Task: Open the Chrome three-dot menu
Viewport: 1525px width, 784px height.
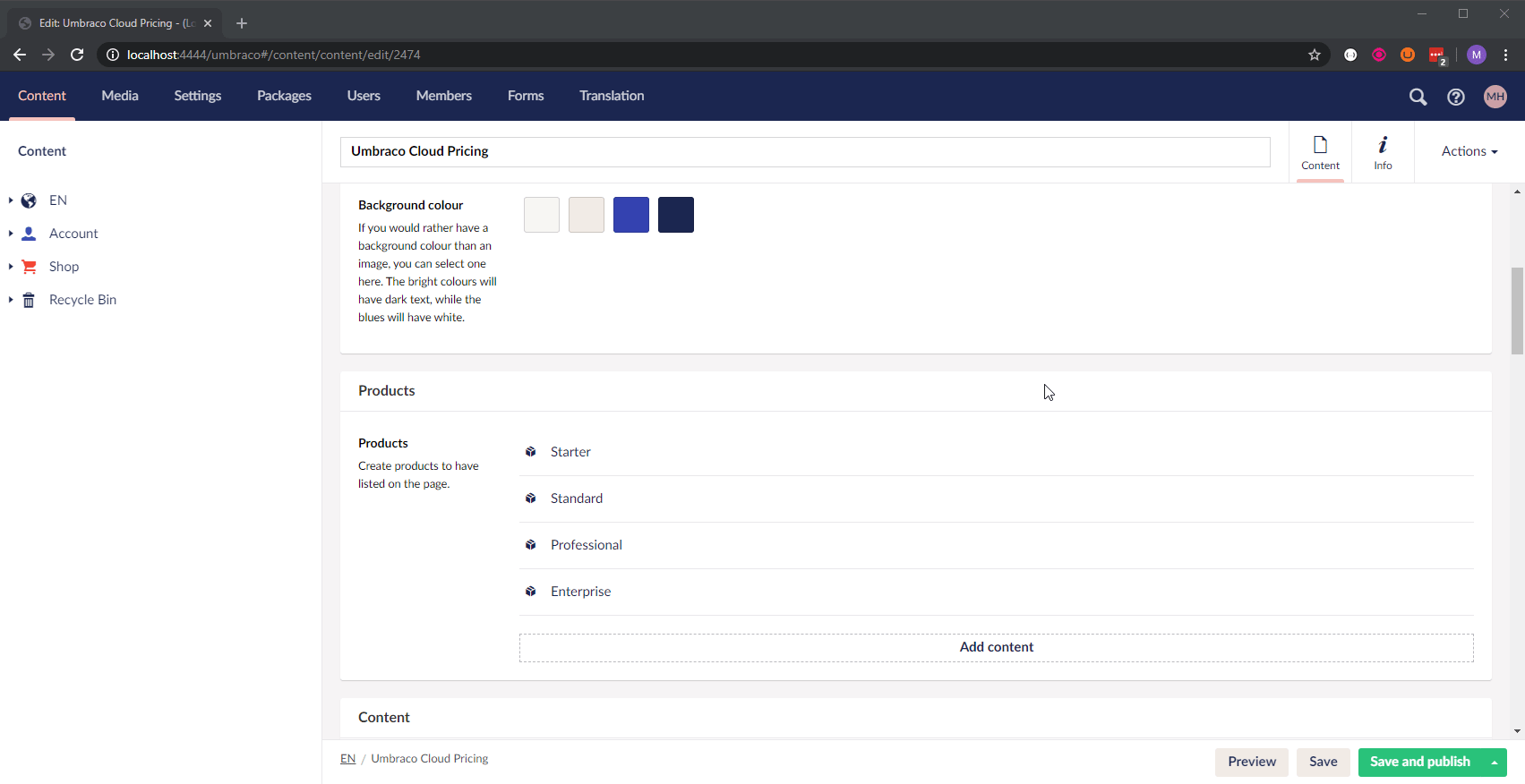Action: click(1506, 55)
